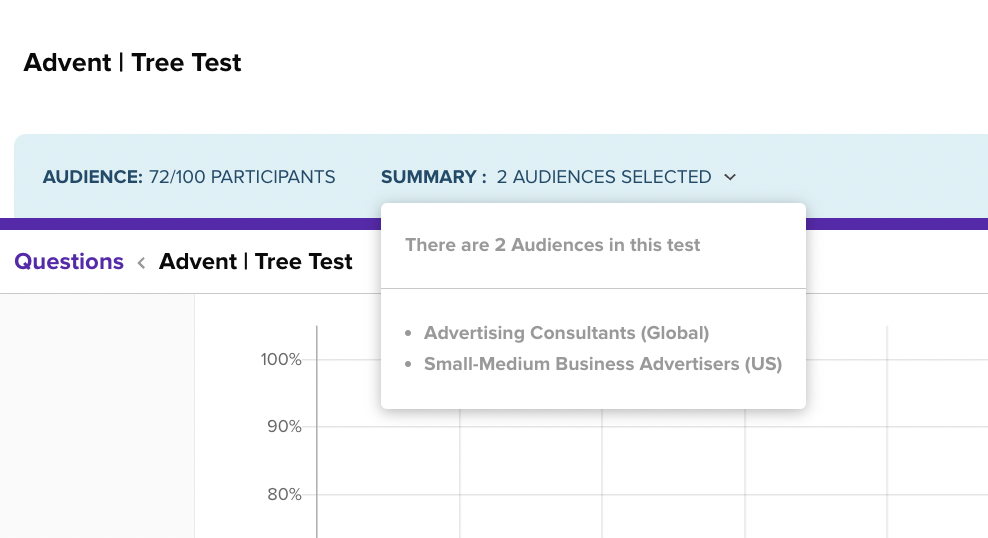Click the Advent | Tree Test breadcrumb
Screen dimensions: 988x538
click(255, 261)
